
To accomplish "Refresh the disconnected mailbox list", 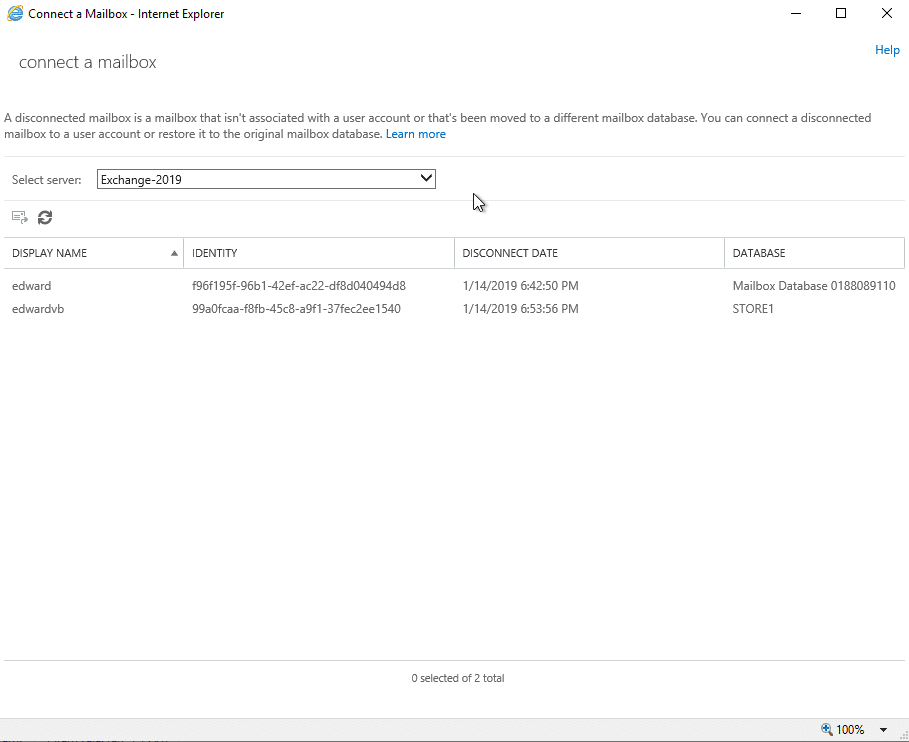I will pyautogui.click(x=45, y=217).
